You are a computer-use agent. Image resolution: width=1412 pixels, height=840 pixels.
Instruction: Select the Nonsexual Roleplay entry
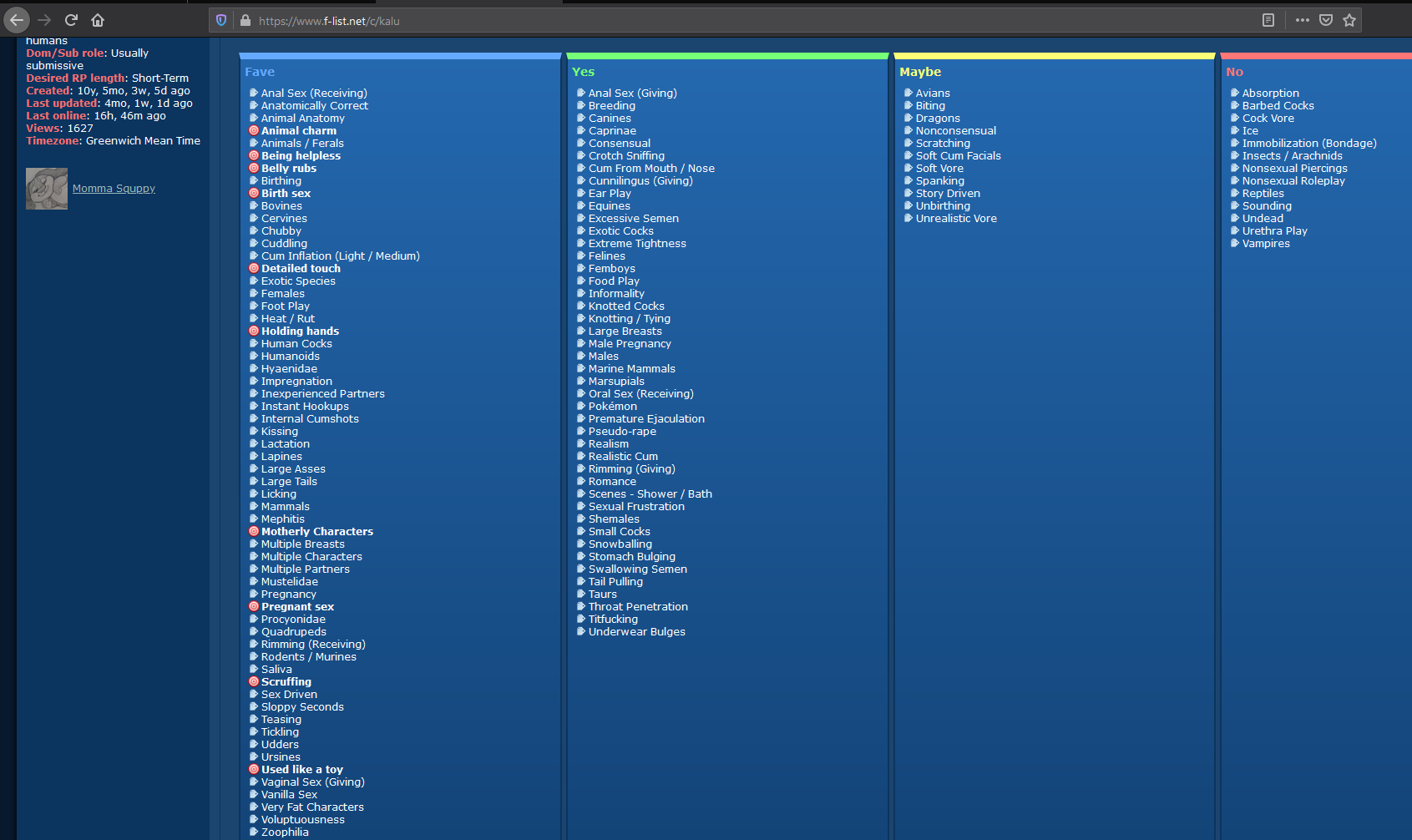tap(1293, 180)
